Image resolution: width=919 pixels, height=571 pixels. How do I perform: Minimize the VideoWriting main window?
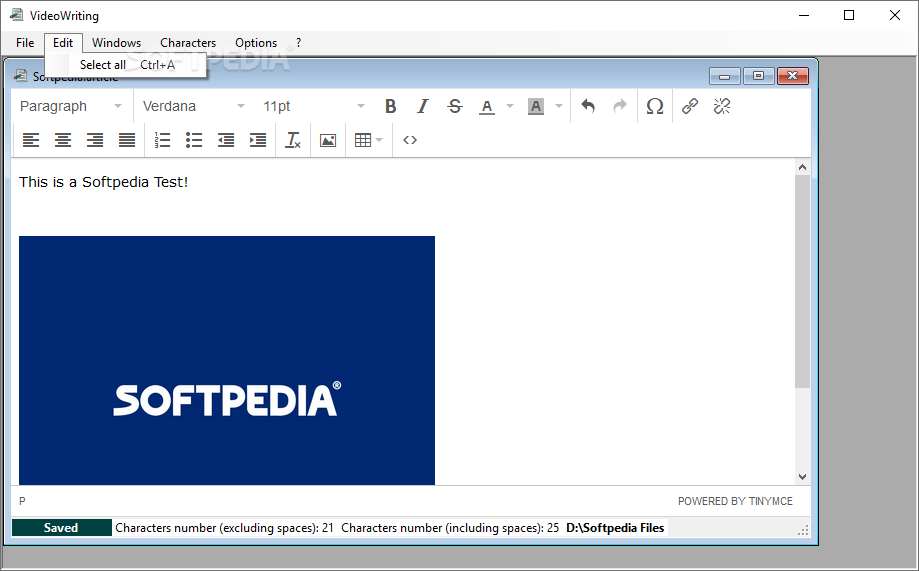804,15
